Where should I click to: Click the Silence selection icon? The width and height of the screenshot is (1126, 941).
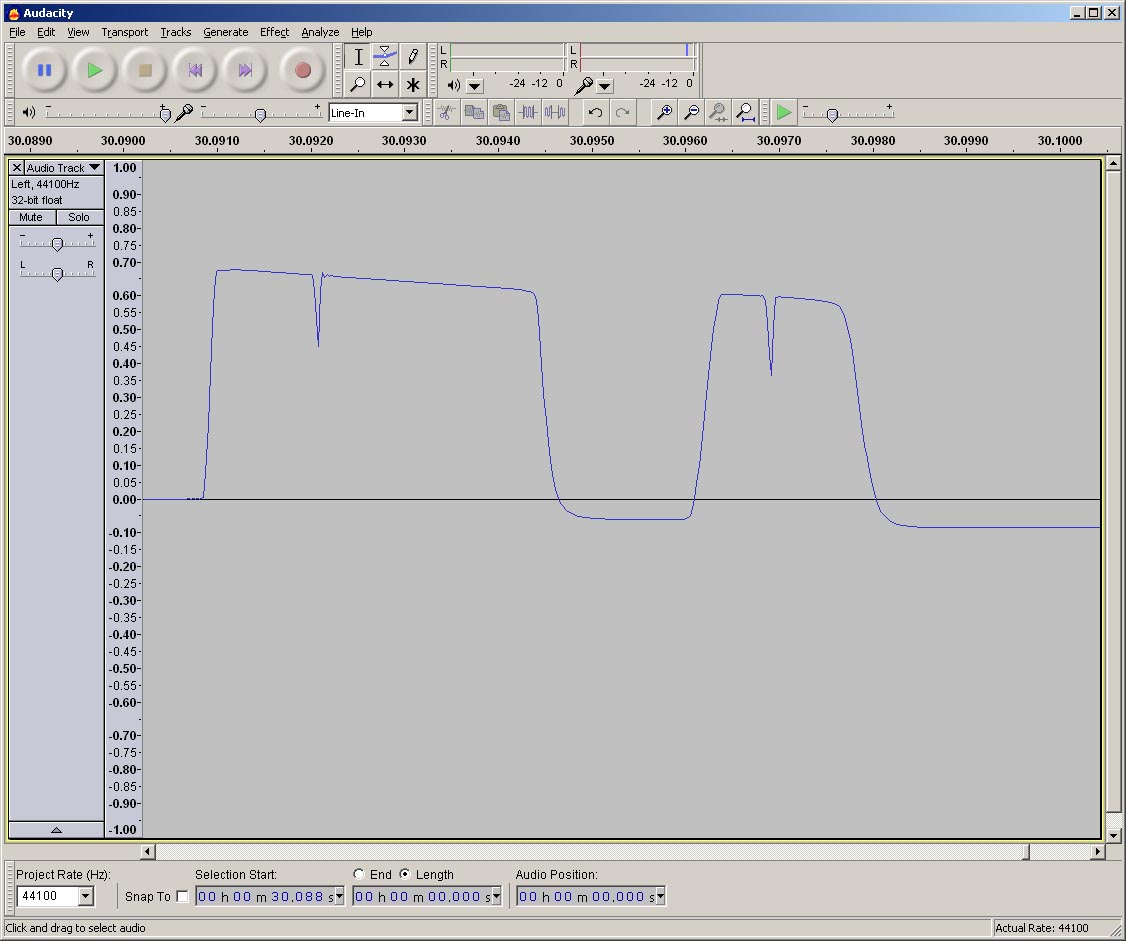pos(555,112)
